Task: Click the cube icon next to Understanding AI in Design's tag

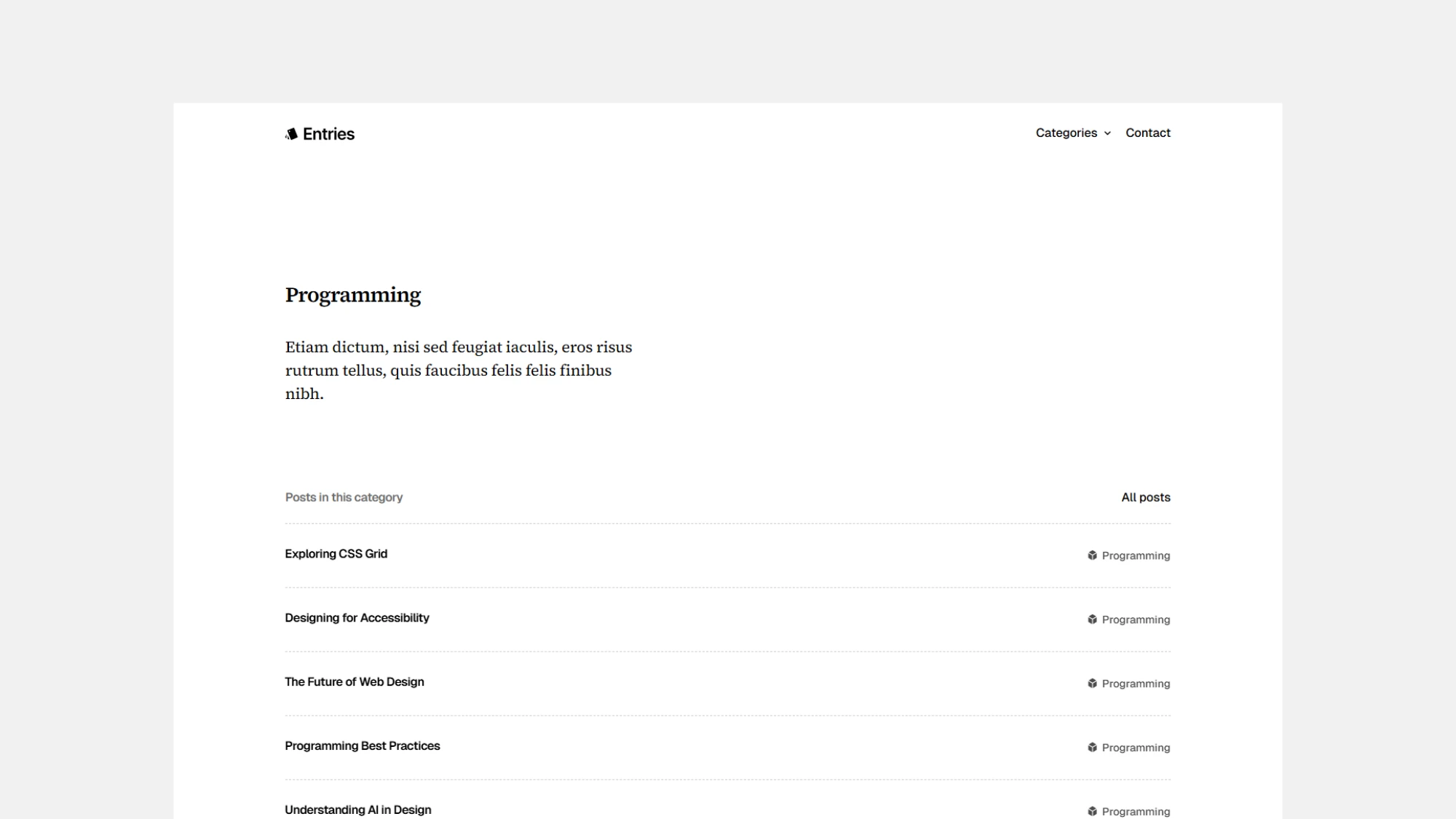Action: click(1091, 810)
